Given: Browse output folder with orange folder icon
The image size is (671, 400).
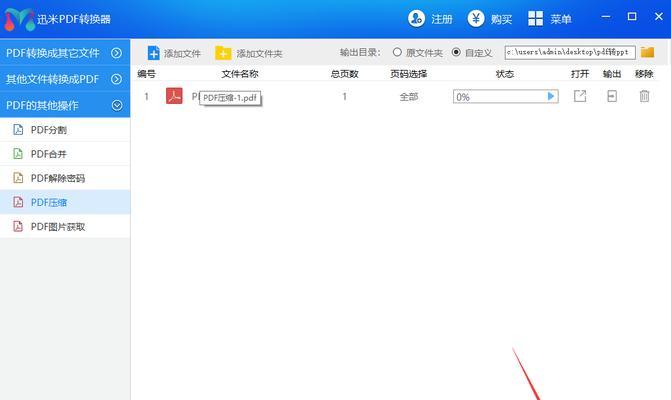Looking at the screenshot, I should pyautogui.click(x=647, y=52).
